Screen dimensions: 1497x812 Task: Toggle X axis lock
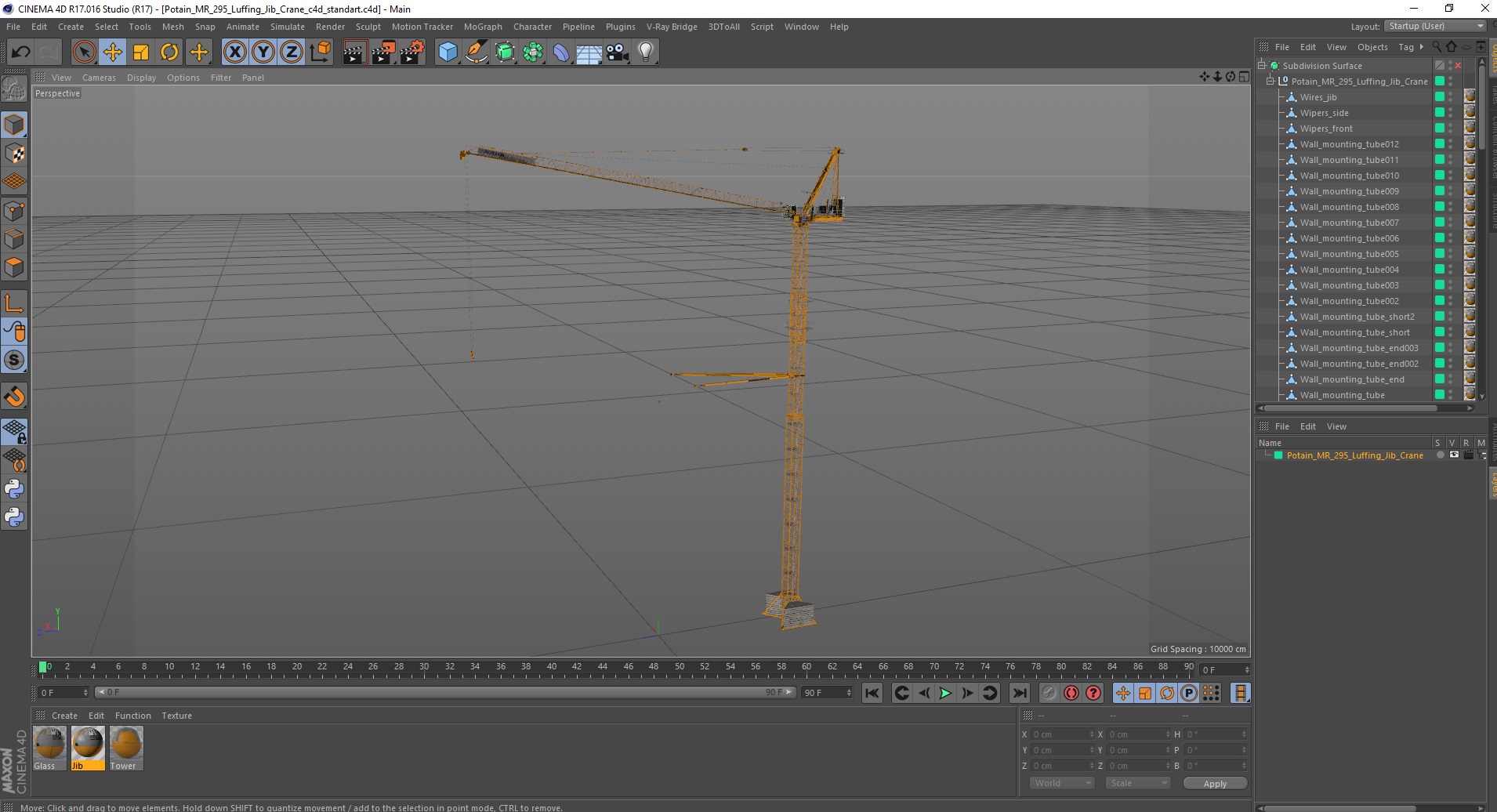[x=234, y=53]
